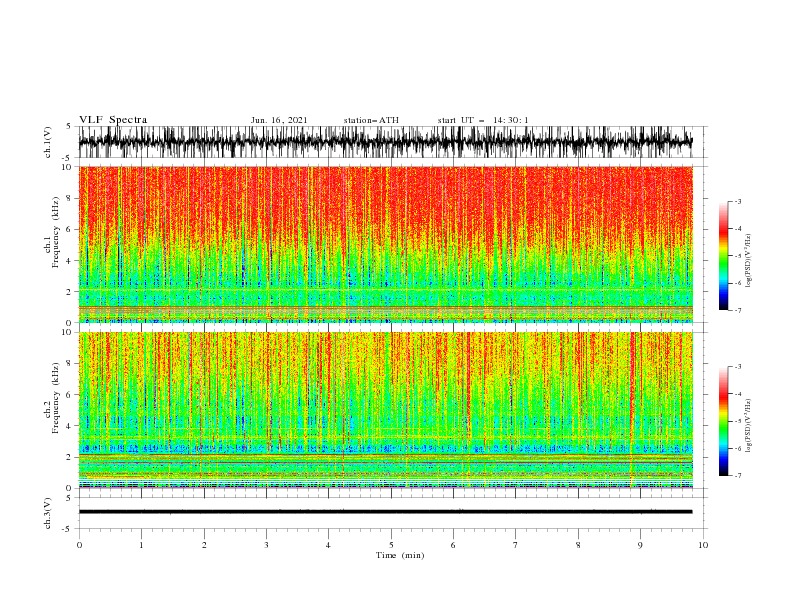Select the date text "Jun. 16, 2021"
This screenshot has height=612, width=792.
(279, 120)
